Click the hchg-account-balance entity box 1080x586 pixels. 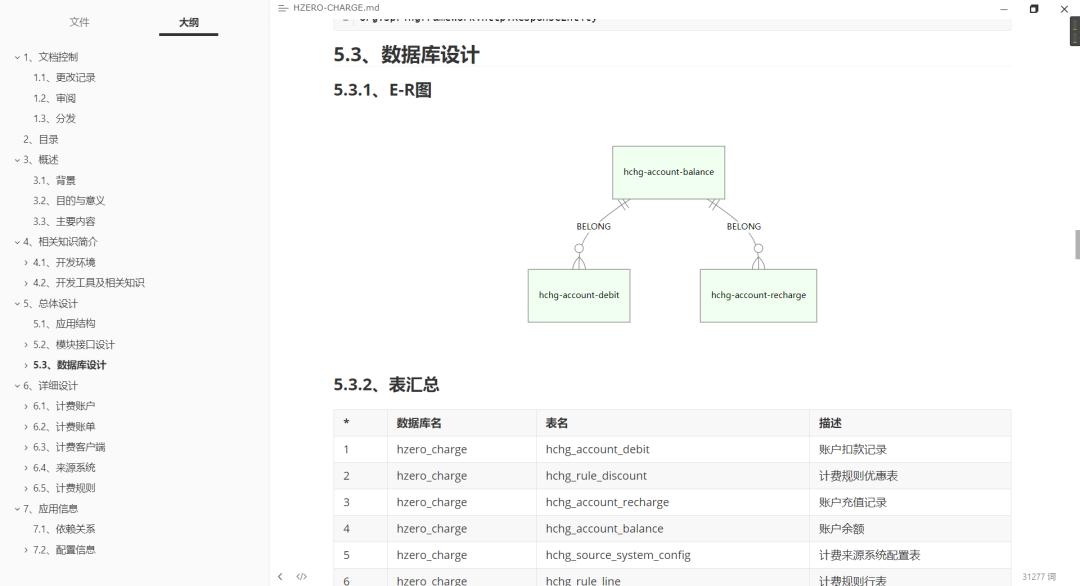pos(668,172)
